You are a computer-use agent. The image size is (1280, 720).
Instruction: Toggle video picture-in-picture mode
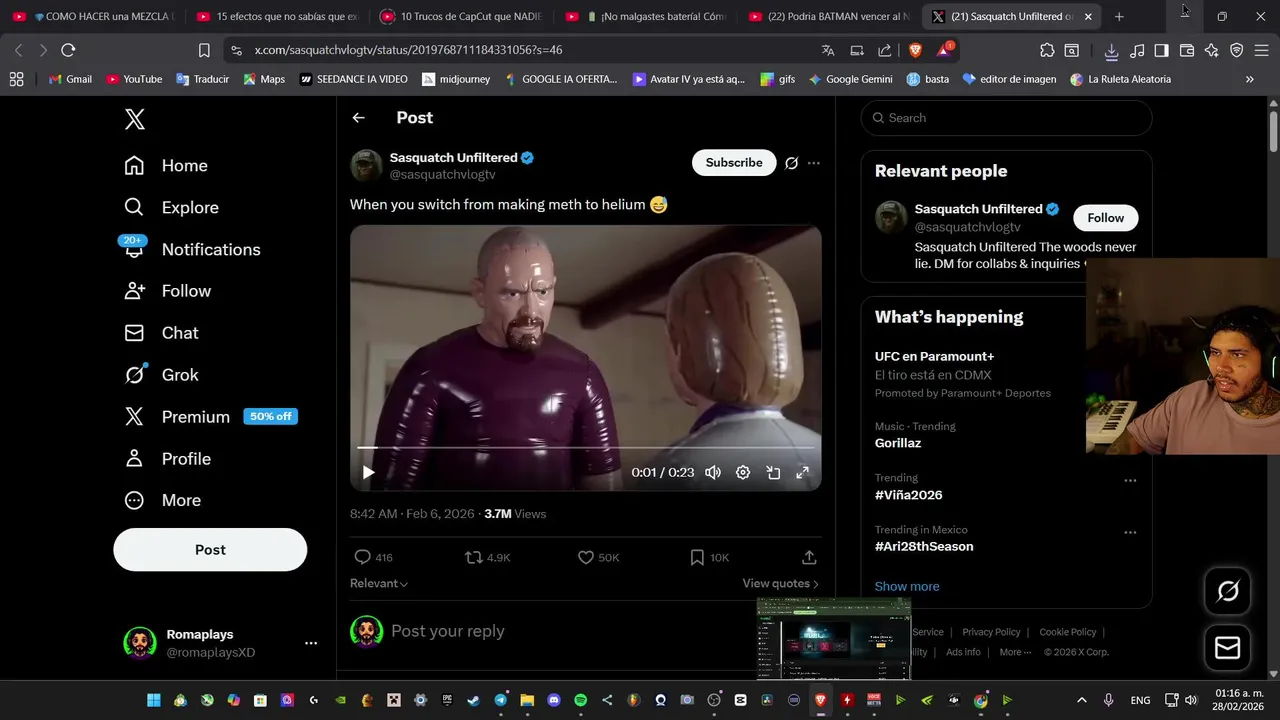pyautogui.click(x=773, y=473)
